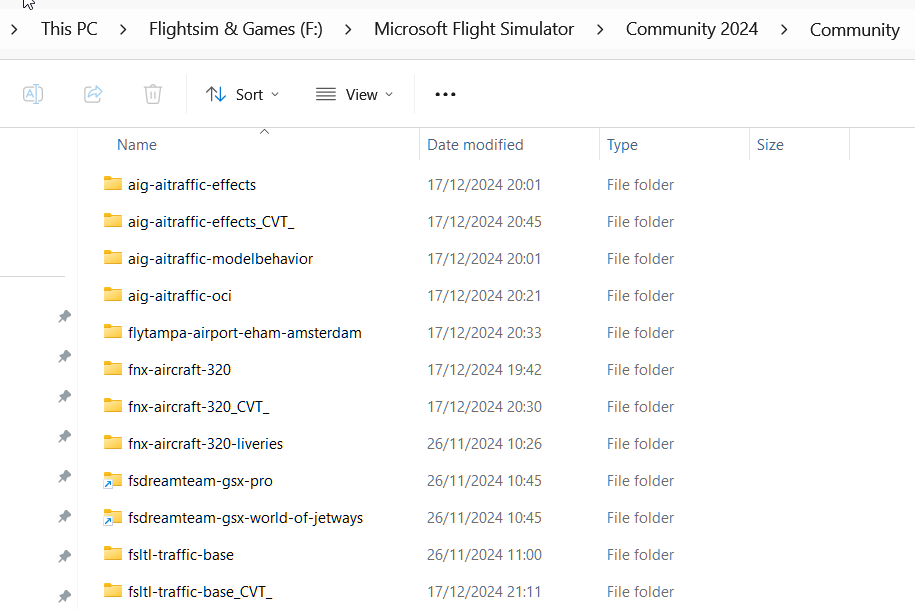915x610 pixels.
Task: Go to This PC in the address bar
Action: click(x=69, y=29)
